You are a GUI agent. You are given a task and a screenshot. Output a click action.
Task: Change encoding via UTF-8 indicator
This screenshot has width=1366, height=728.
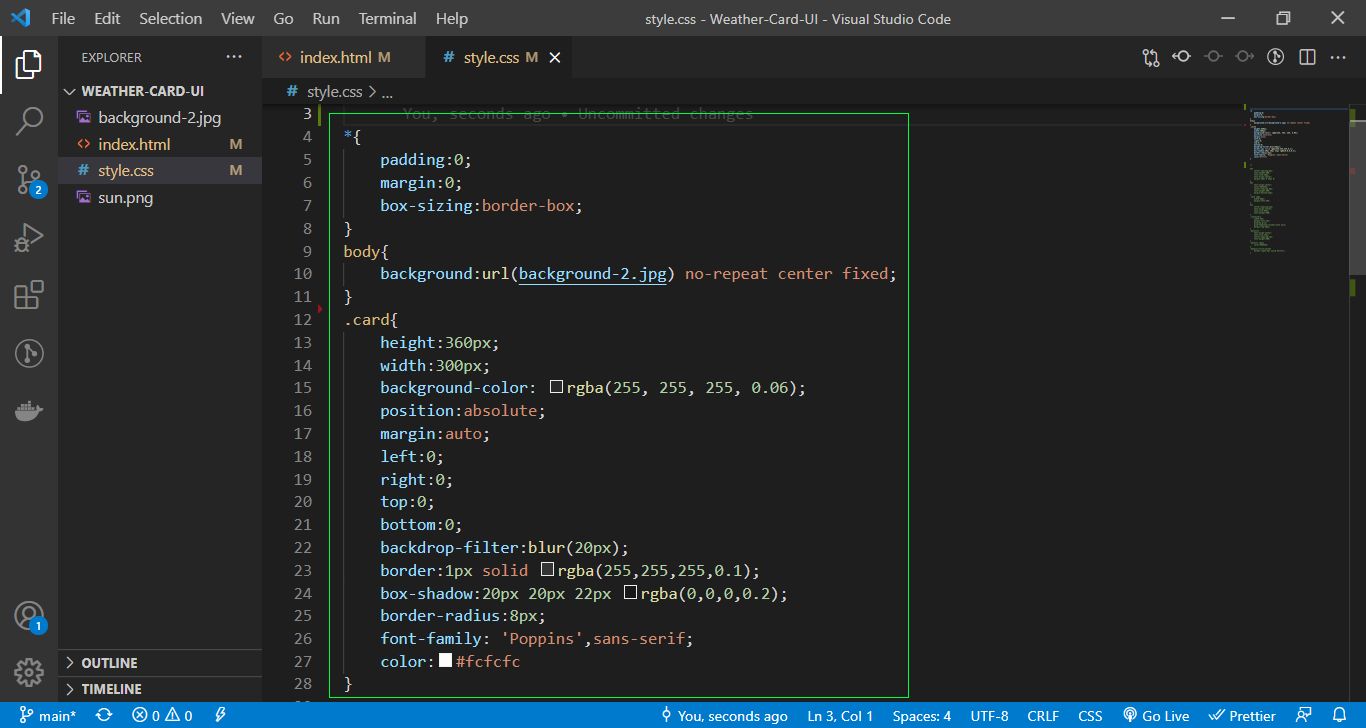click(x=989, y=715)
